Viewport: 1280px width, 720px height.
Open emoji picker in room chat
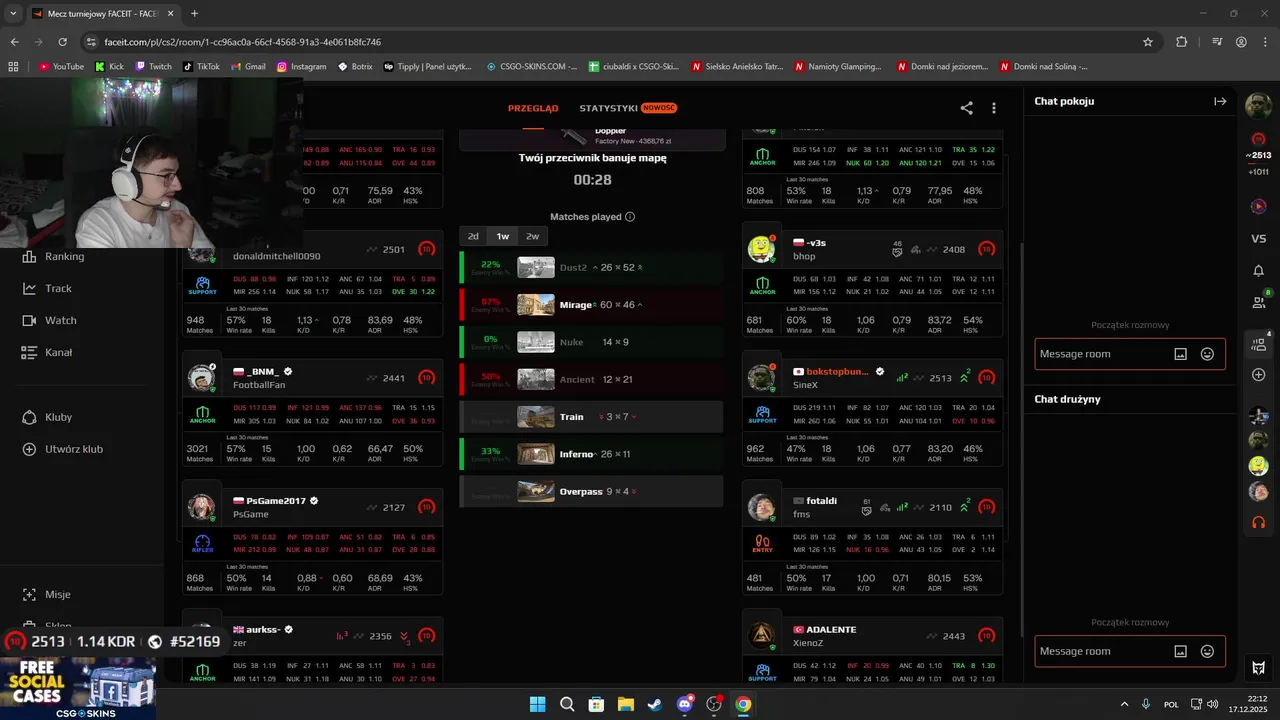click(1207, 354)
